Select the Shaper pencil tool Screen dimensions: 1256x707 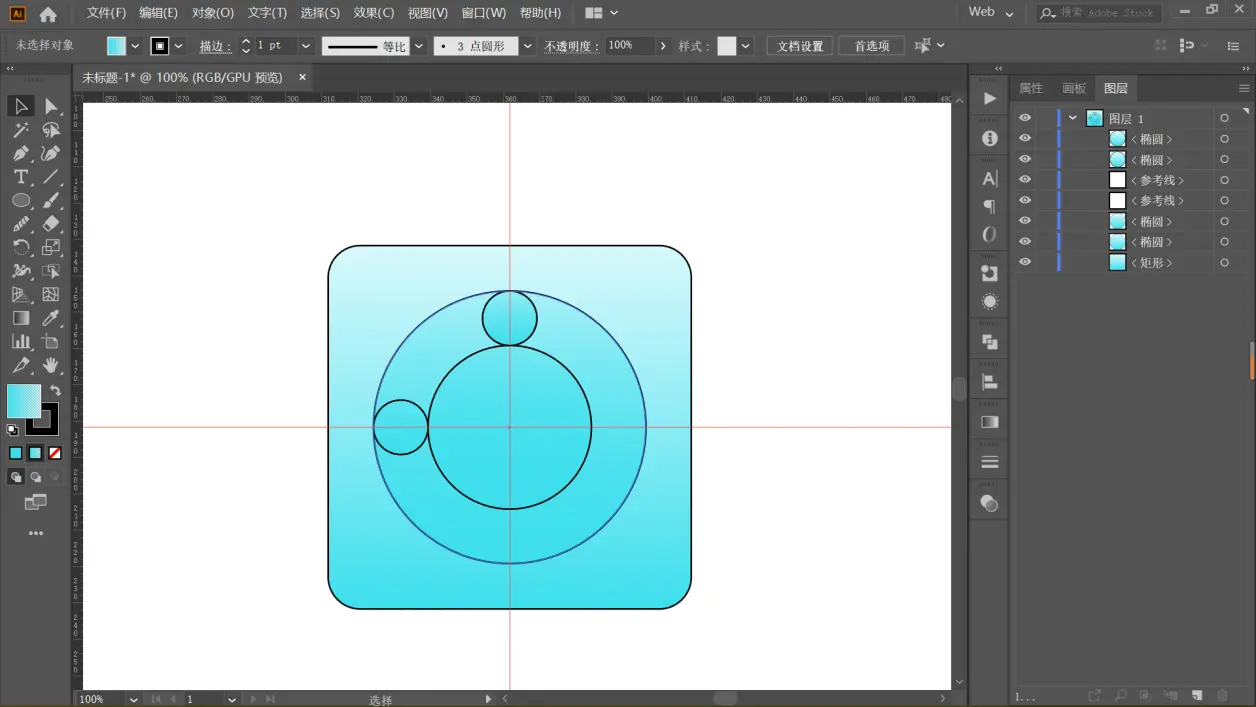point(21,224)
